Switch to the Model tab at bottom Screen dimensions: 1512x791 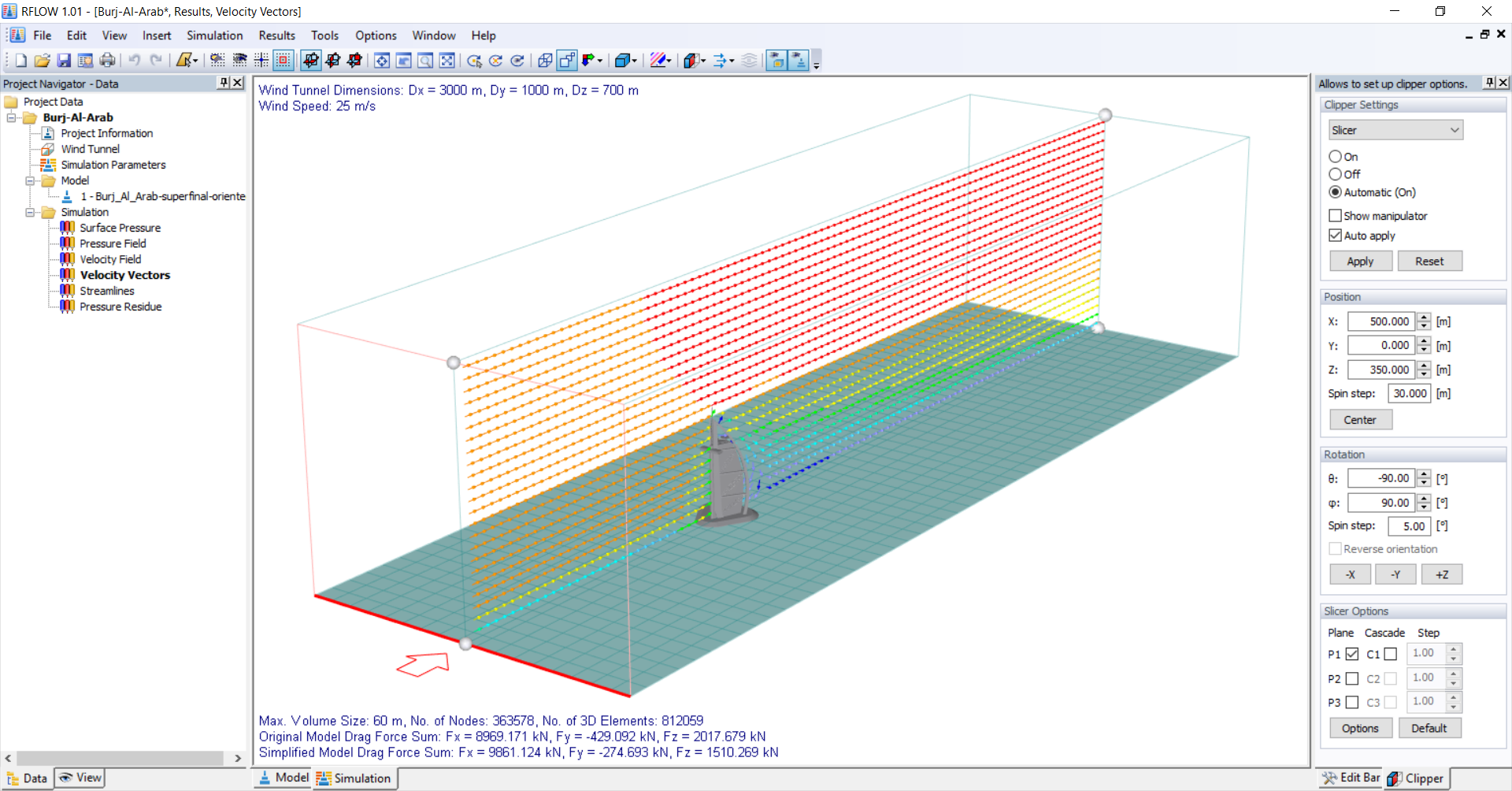[283, 778]
